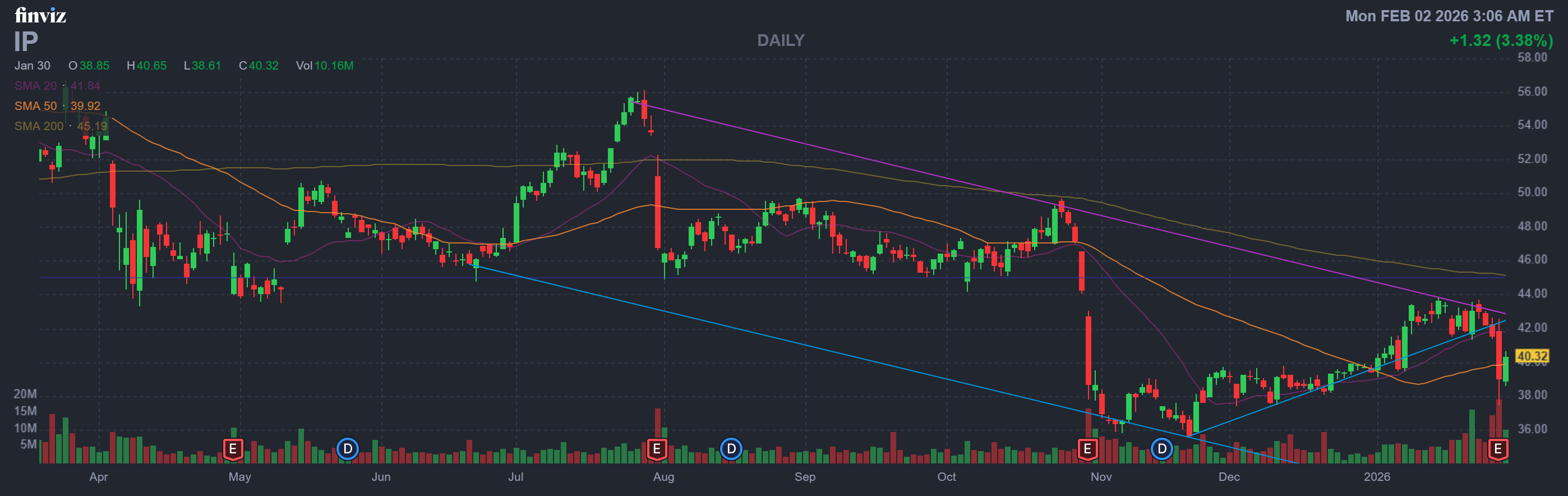This screenshot has height=496, width=1568.
Task: Click the DAILY timeframe label
Action: [780, 40]
